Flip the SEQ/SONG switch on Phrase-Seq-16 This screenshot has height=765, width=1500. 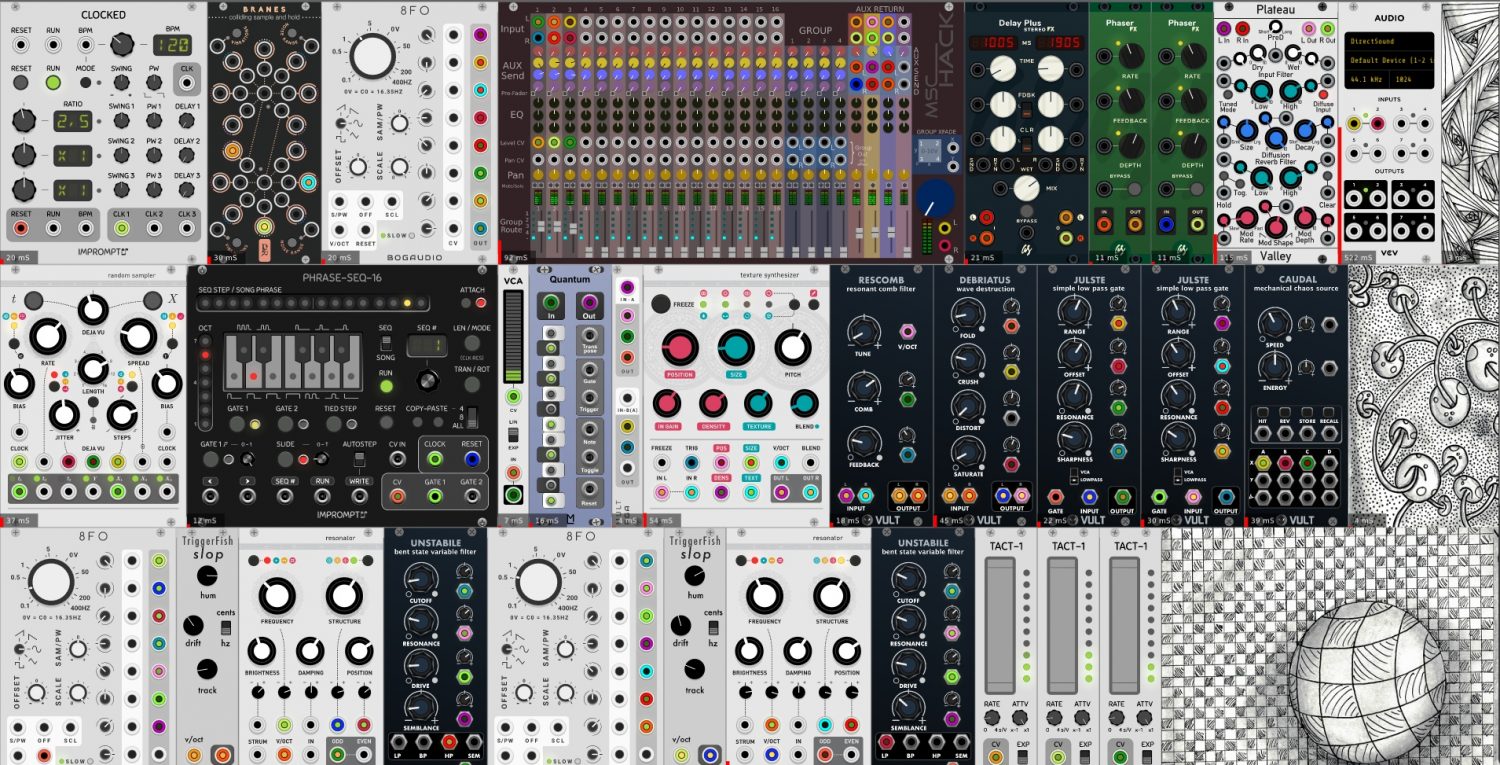pyautogui.click(x=386, y=342)
